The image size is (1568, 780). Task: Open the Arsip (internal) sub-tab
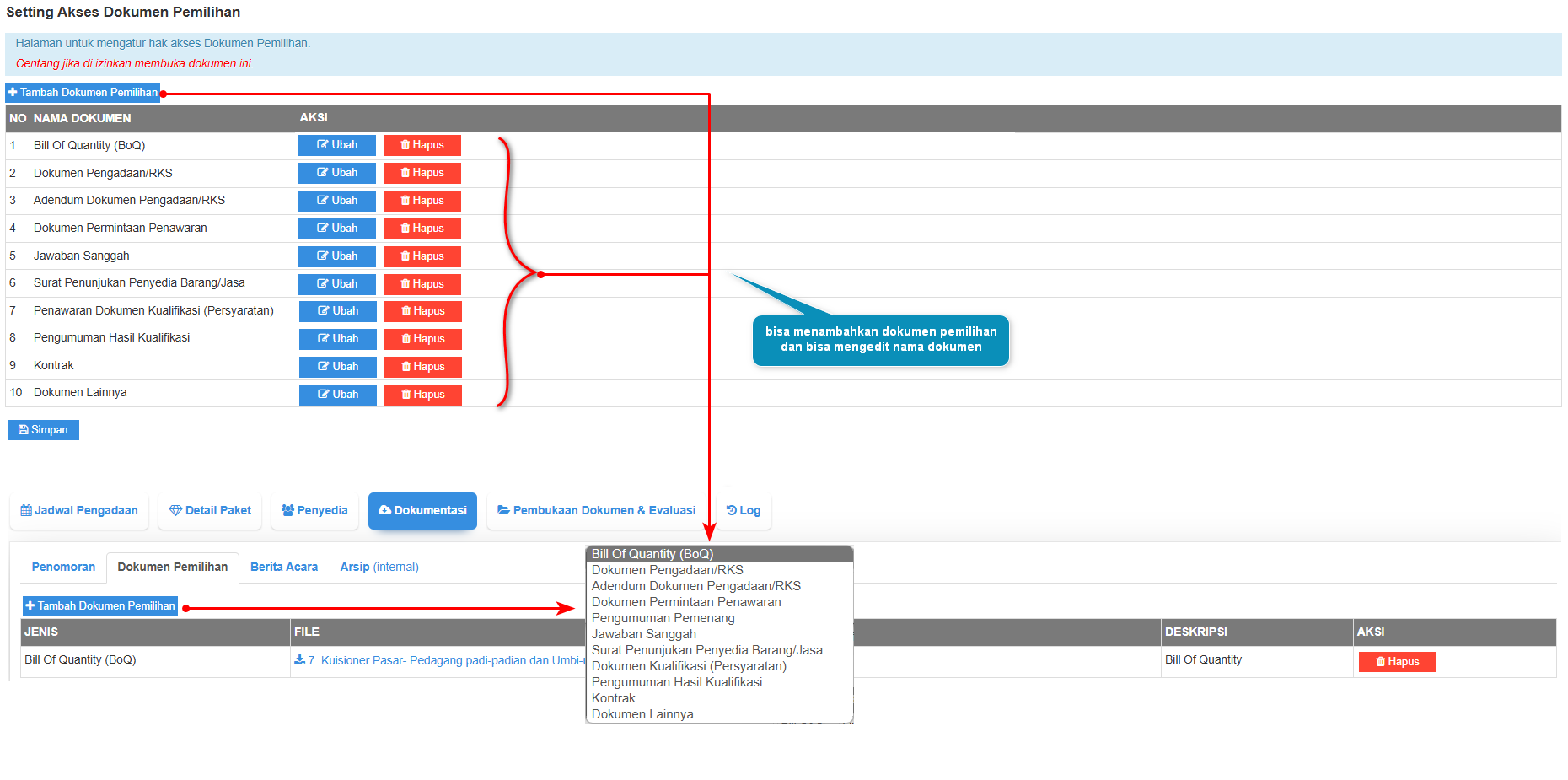(379, 568)
